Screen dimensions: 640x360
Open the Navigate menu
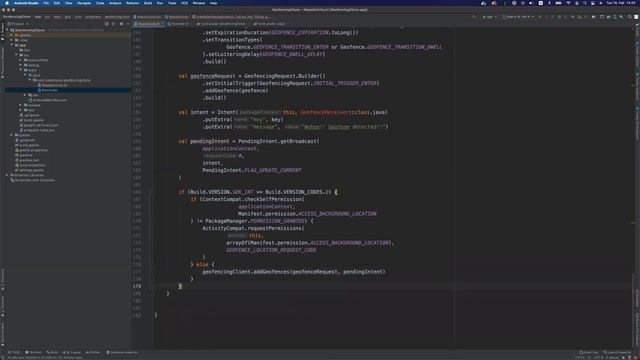coord(84,3)
